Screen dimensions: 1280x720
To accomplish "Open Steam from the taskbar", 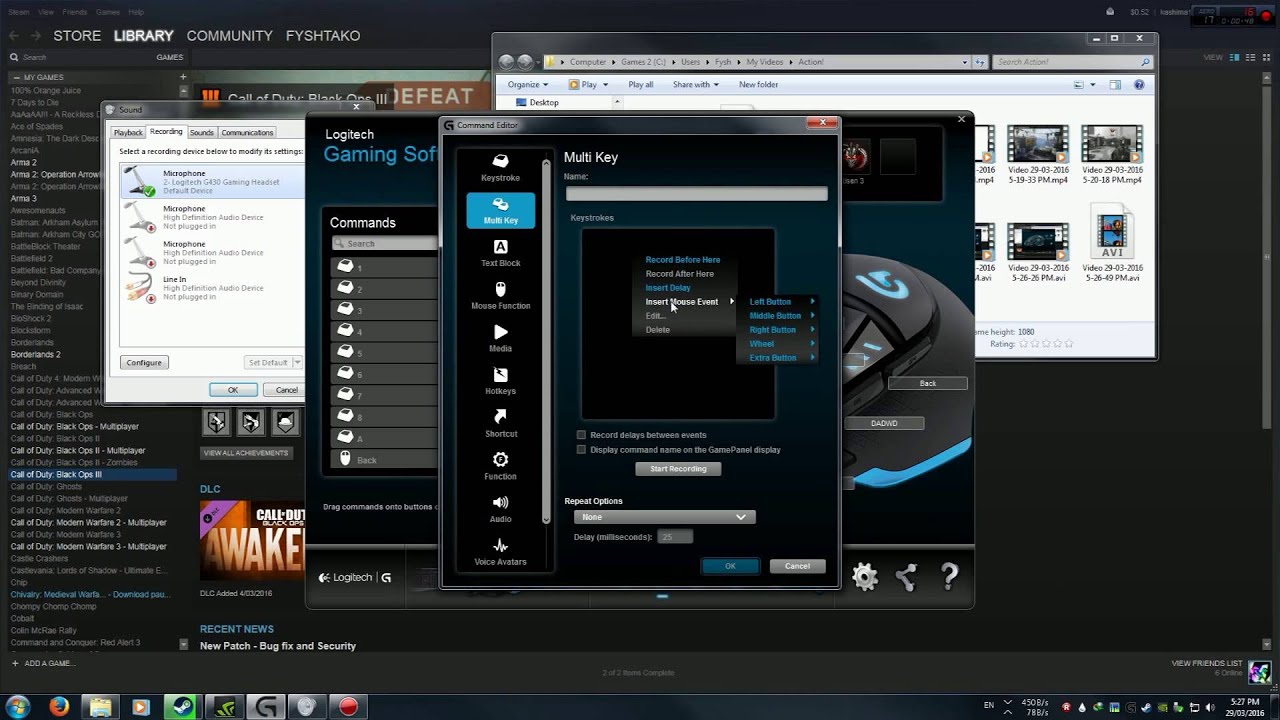I will tap(181, 706).
